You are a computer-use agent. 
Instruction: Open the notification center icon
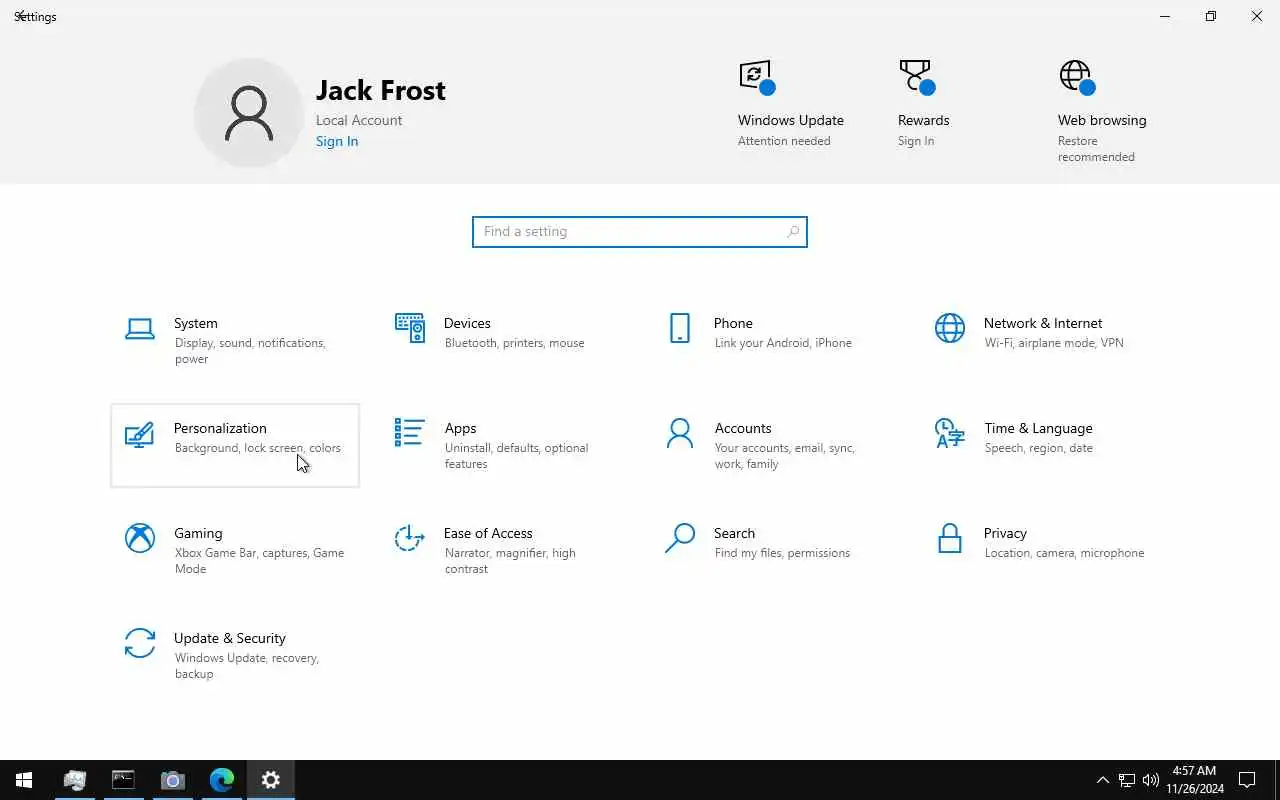(x=1247, y=780)
